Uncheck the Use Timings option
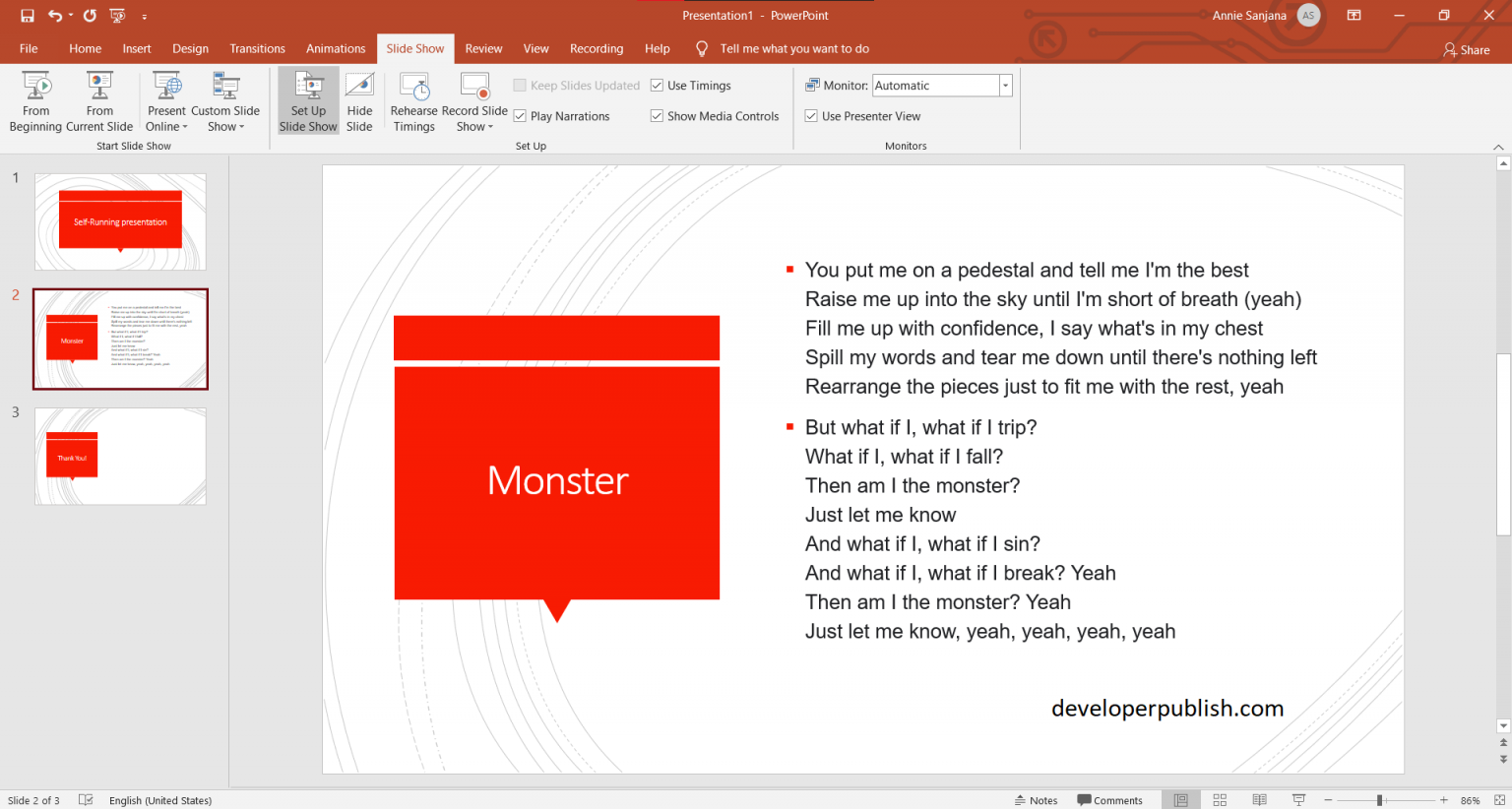Image resolution: width=1512 pixels, height=809 pixels. [656, 86]
